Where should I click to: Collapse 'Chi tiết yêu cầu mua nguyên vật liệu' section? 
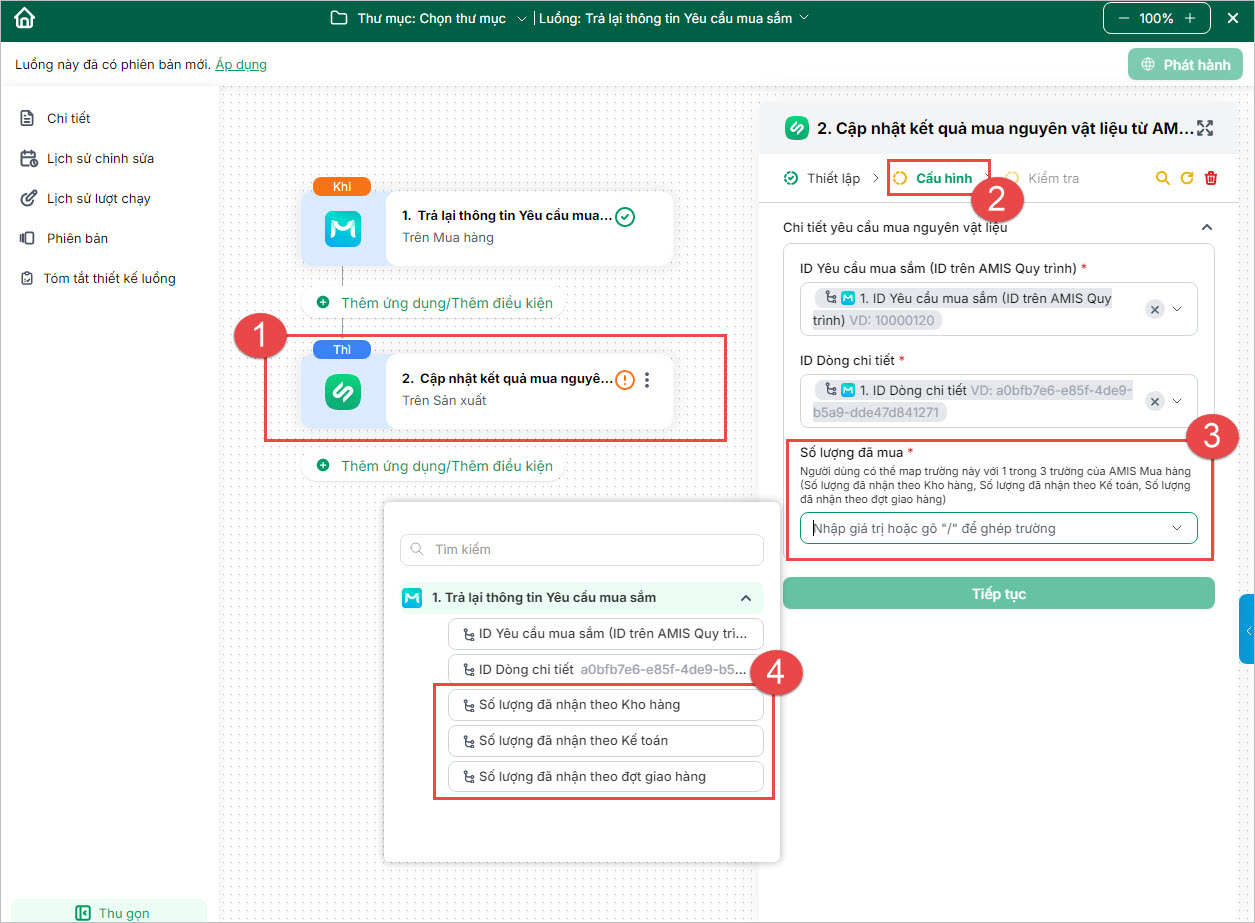(1207, 227)
